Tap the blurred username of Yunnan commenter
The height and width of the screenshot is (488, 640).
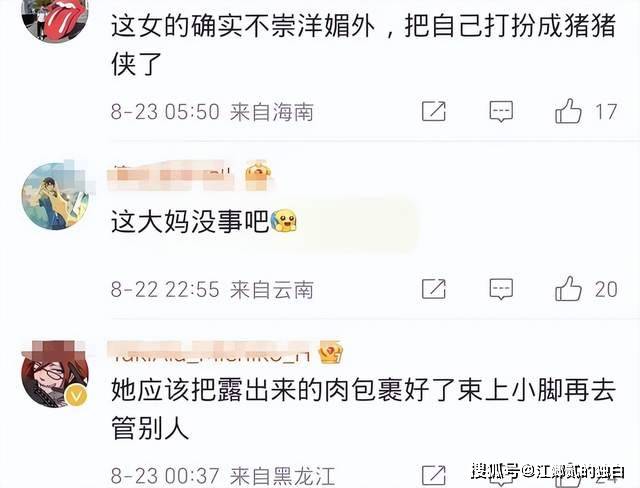point(170,175)
